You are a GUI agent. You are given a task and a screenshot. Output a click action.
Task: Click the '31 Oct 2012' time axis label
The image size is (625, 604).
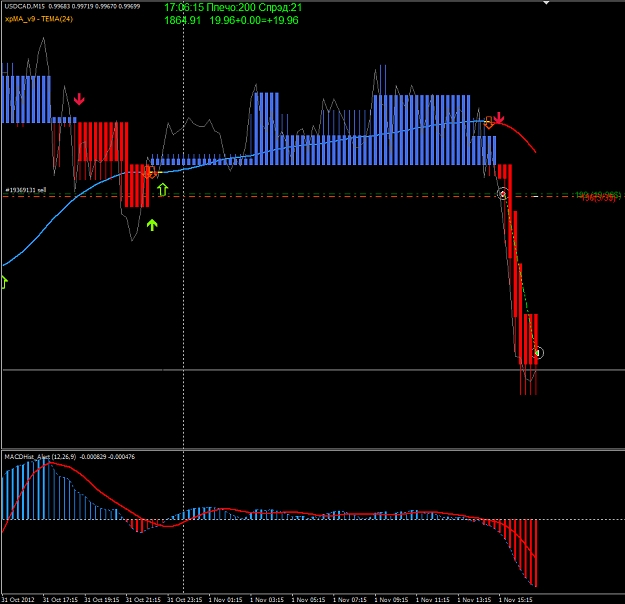coord(18,600)
